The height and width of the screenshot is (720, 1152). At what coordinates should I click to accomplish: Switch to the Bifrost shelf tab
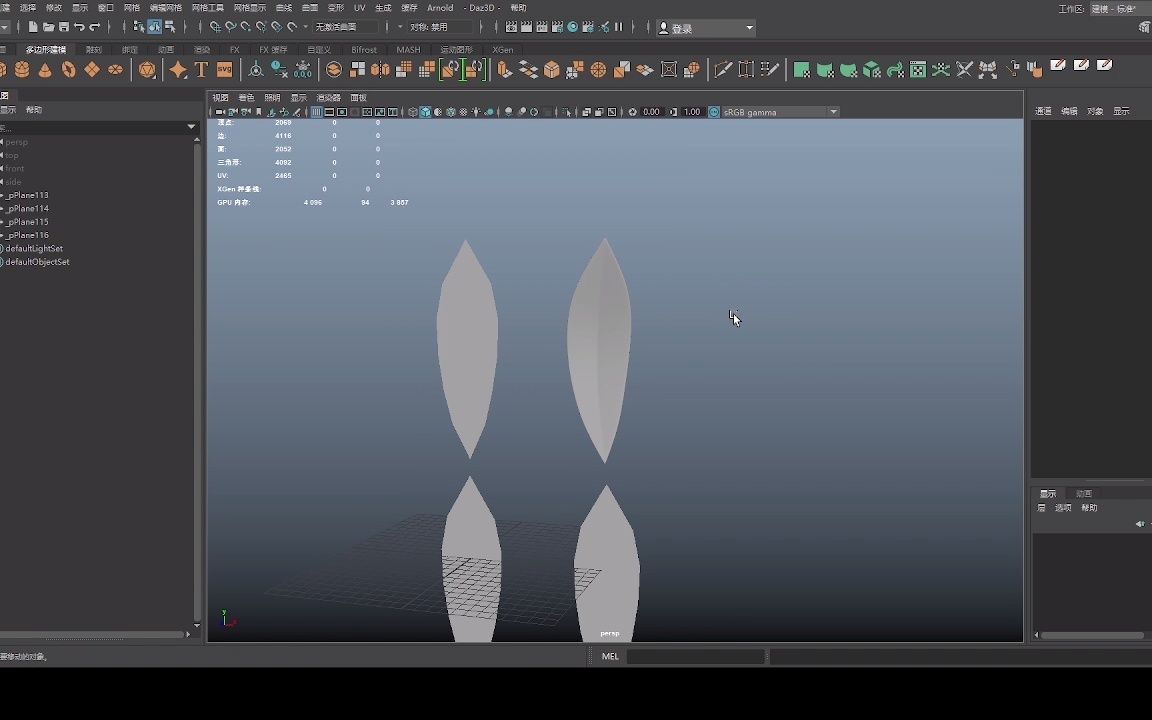(x=364, y=50)
